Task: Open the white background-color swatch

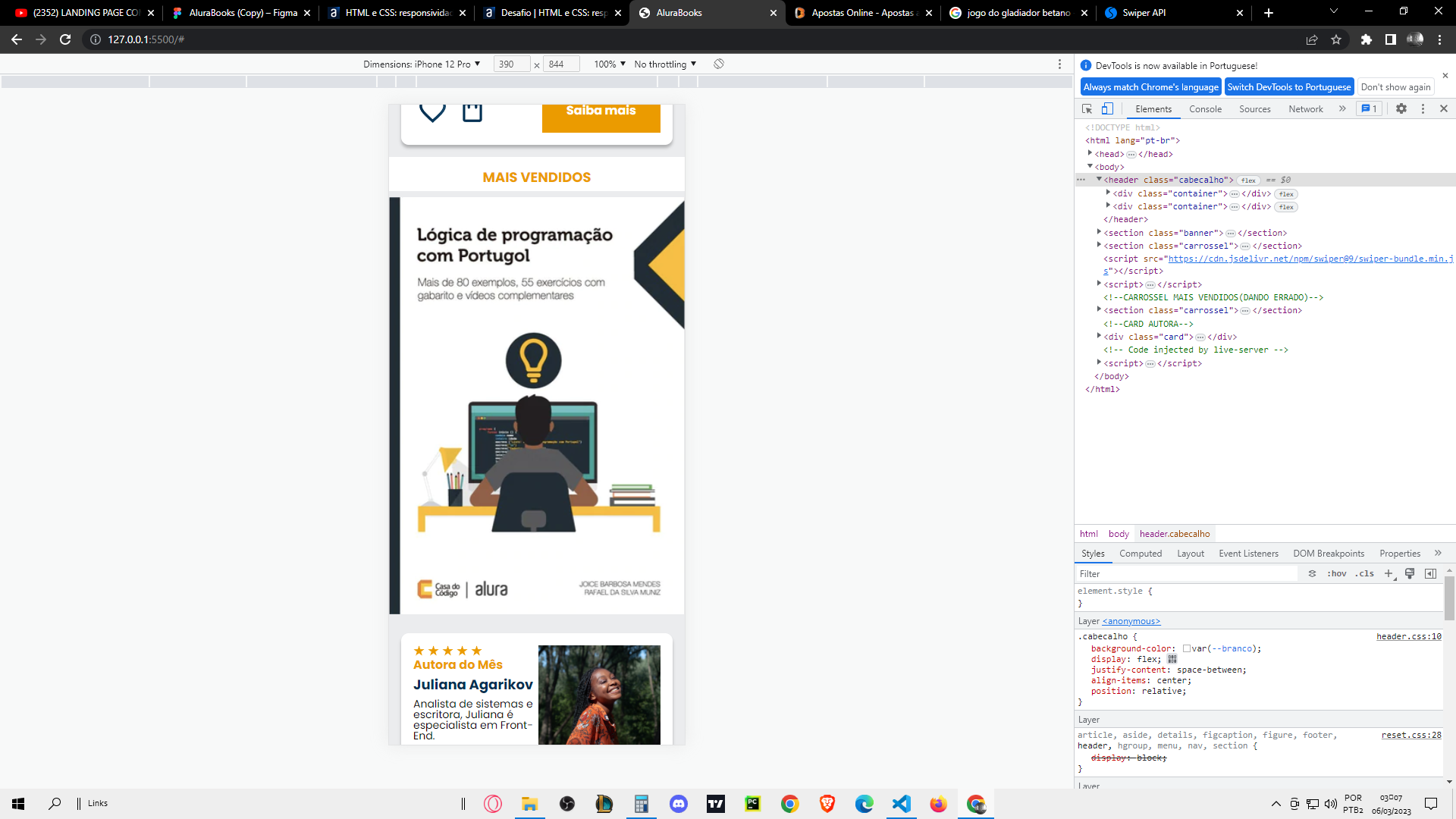Action: [1186, 648]
